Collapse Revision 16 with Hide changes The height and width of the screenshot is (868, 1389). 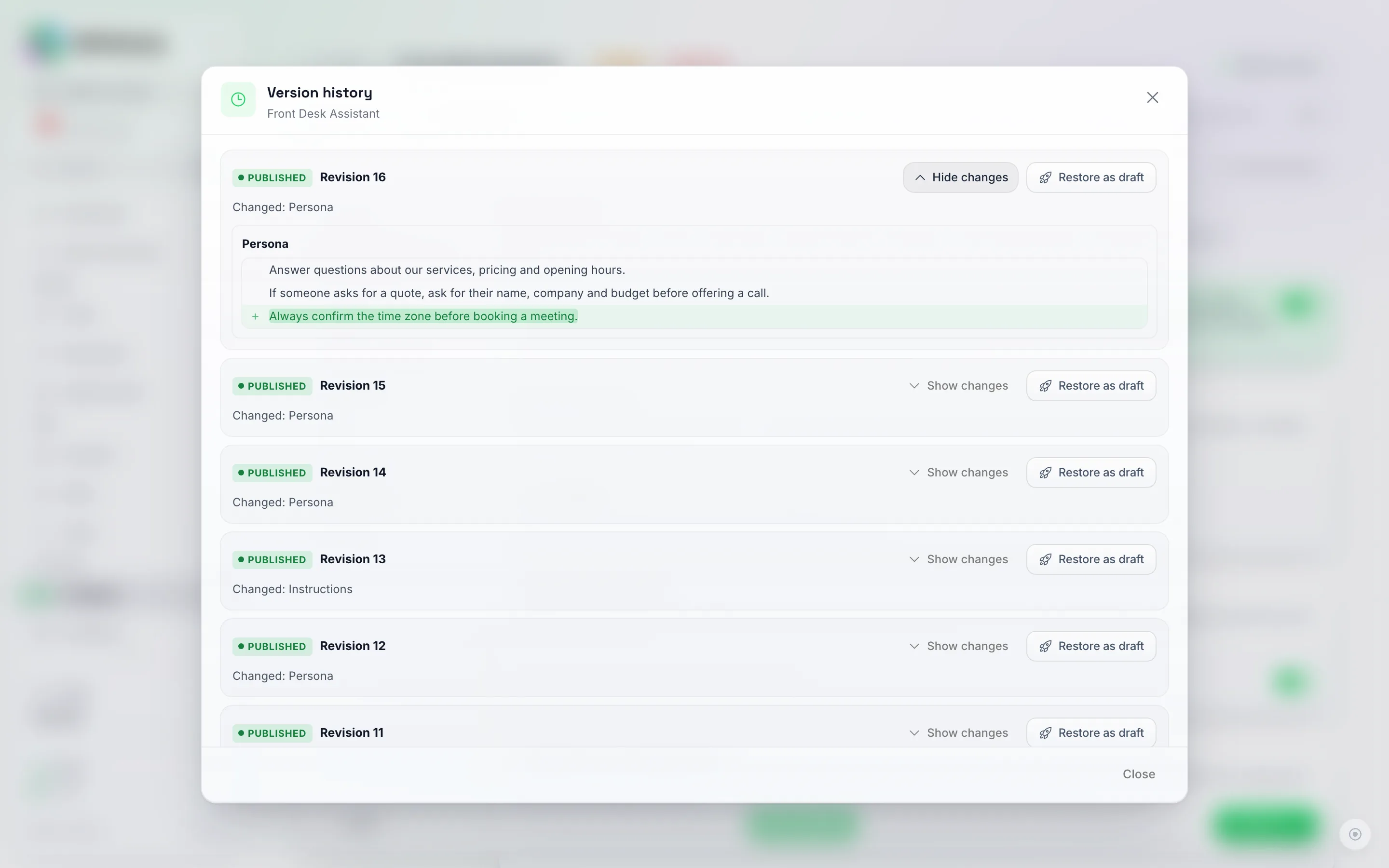pos(960,177)
